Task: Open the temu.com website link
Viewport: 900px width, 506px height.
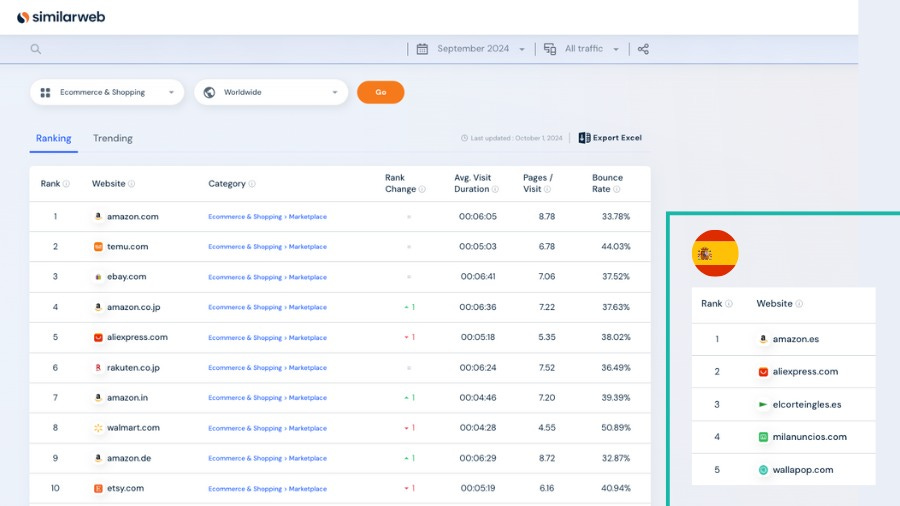Action: (127, 247)
